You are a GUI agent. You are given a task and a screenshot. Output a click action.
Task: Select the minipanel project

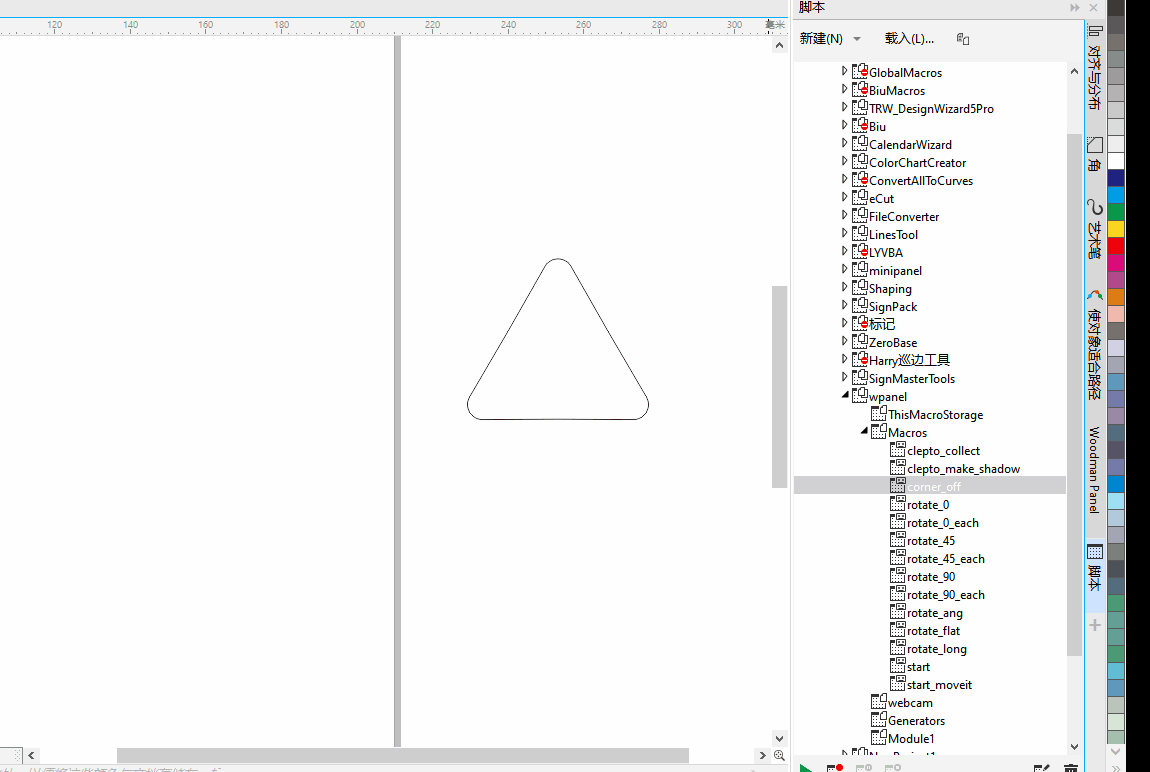pos(895,271)
